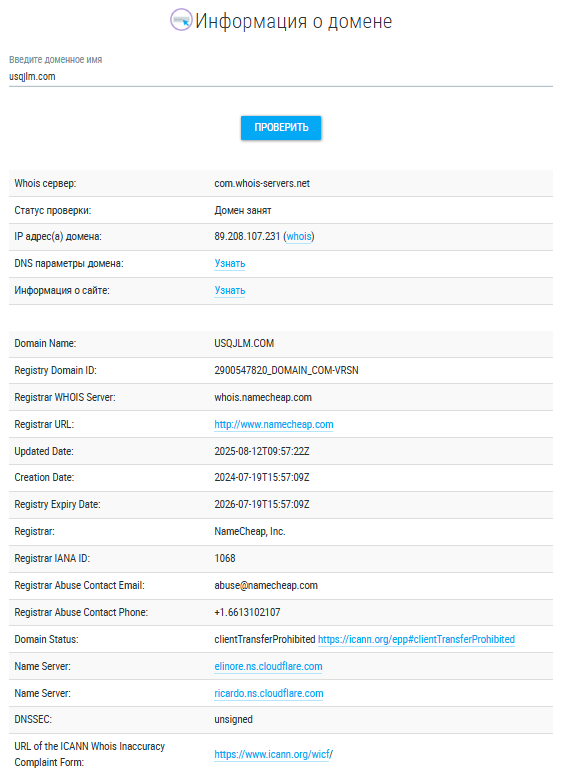Screen dimensions: 562x774
Task: Click the abuse phone number +1.6613102107
Action: (247, 612)
